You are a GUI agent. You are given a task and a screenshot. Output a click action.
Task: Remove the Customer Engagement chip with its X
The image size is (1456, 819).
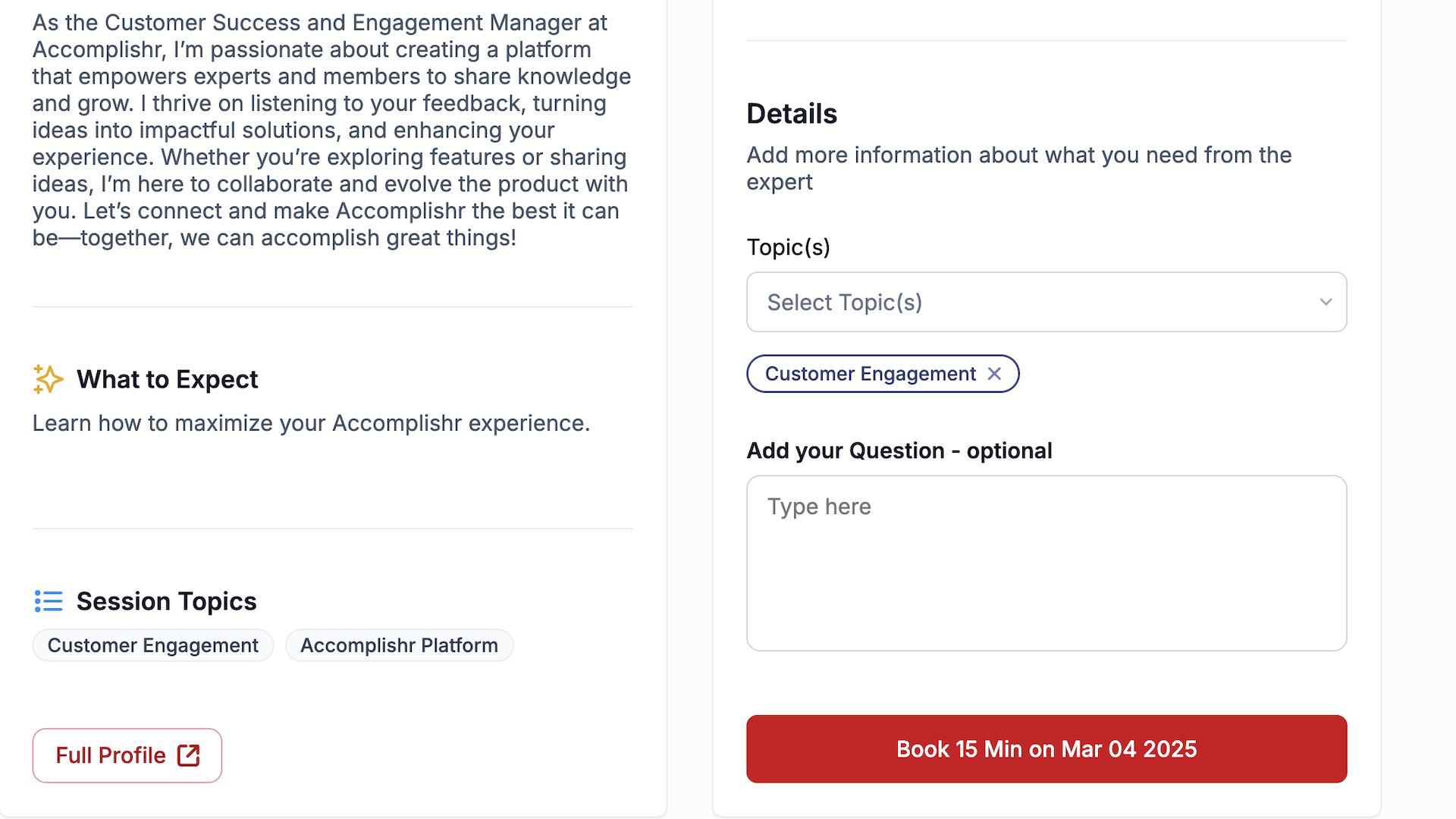pos(994,374)
